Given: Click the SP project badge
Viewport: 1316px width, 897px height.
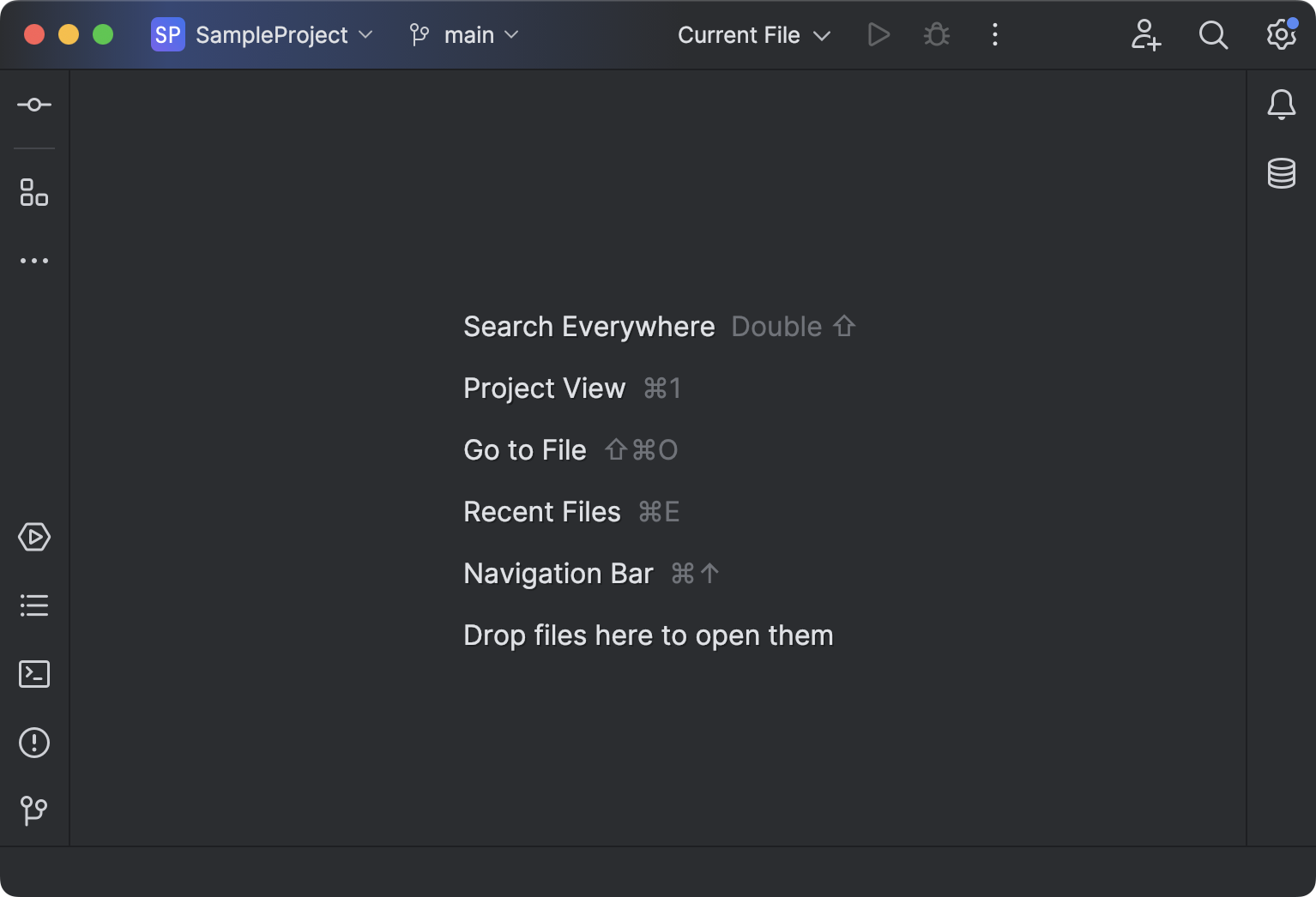Looking at the screenshot, I should (168, 35).
